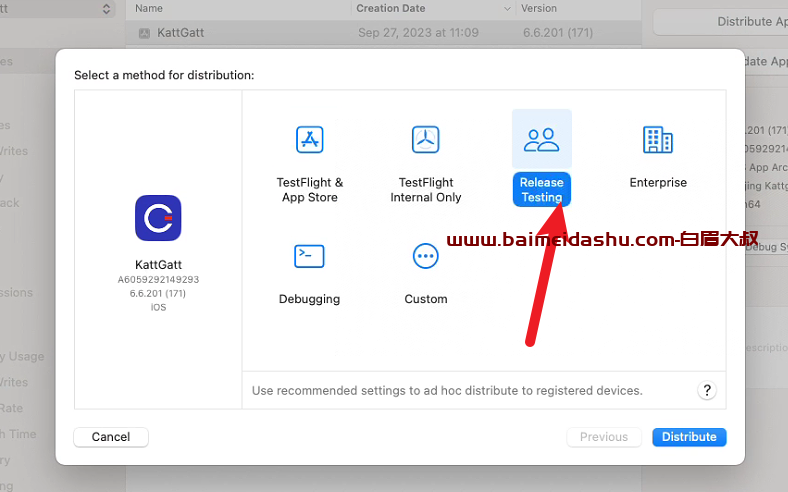Choose TestFlight Internal Only icon
This screenshot has width=788, height=492.
426,139
